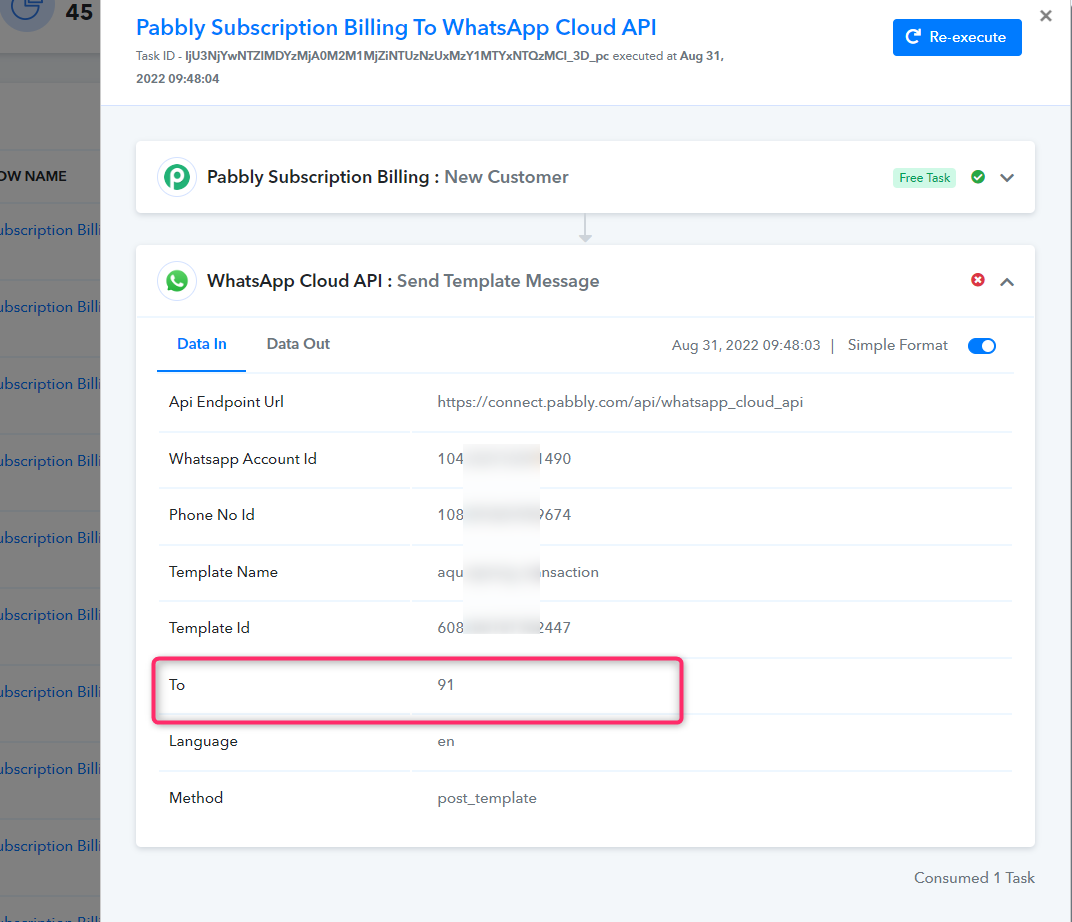Click the Pabbly Subscription Billing logo icon
This screenshot has height=922, width=1072.
coord(177,177)
